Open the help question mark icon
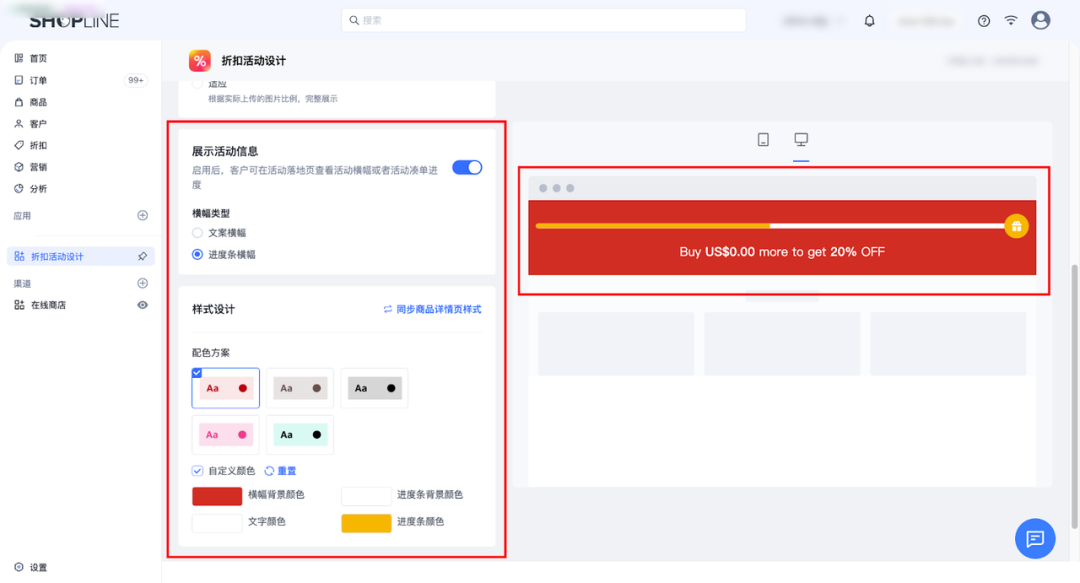1080x583 pixels. (984, 21)
